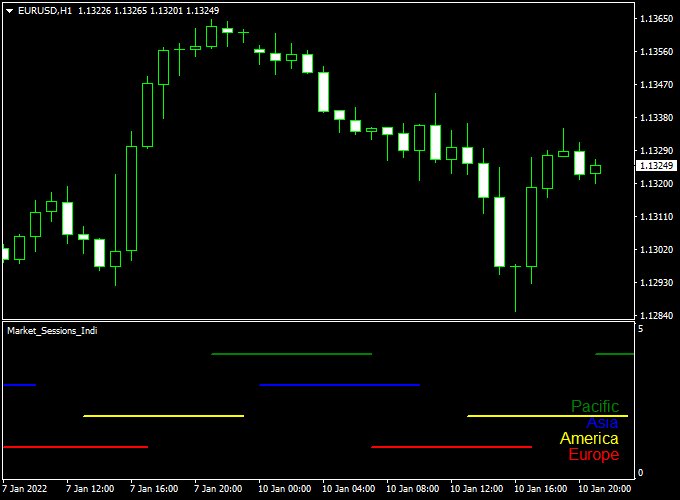This screenshot has height=500, width=680.
Task: Click the America session legend label
Action: click(589, 438)
